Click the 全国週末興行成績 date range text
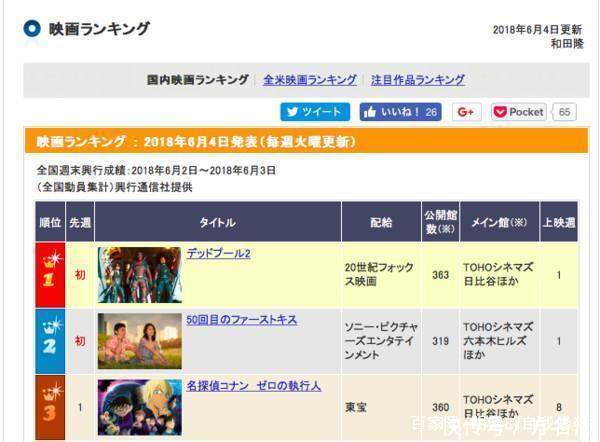600x442 pixels. click(x=156, y=170)
